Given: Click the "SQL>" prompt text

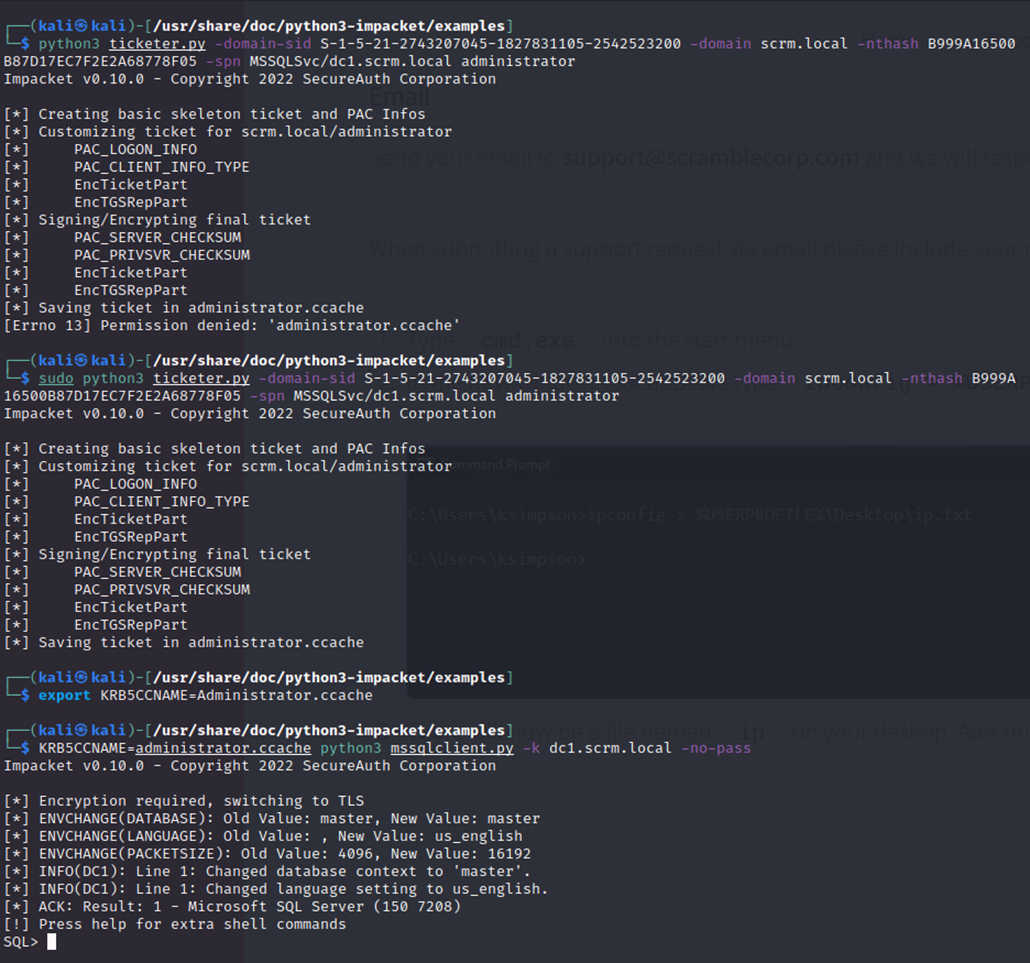Looking at the screenshot, I should [x=21, y=942].
